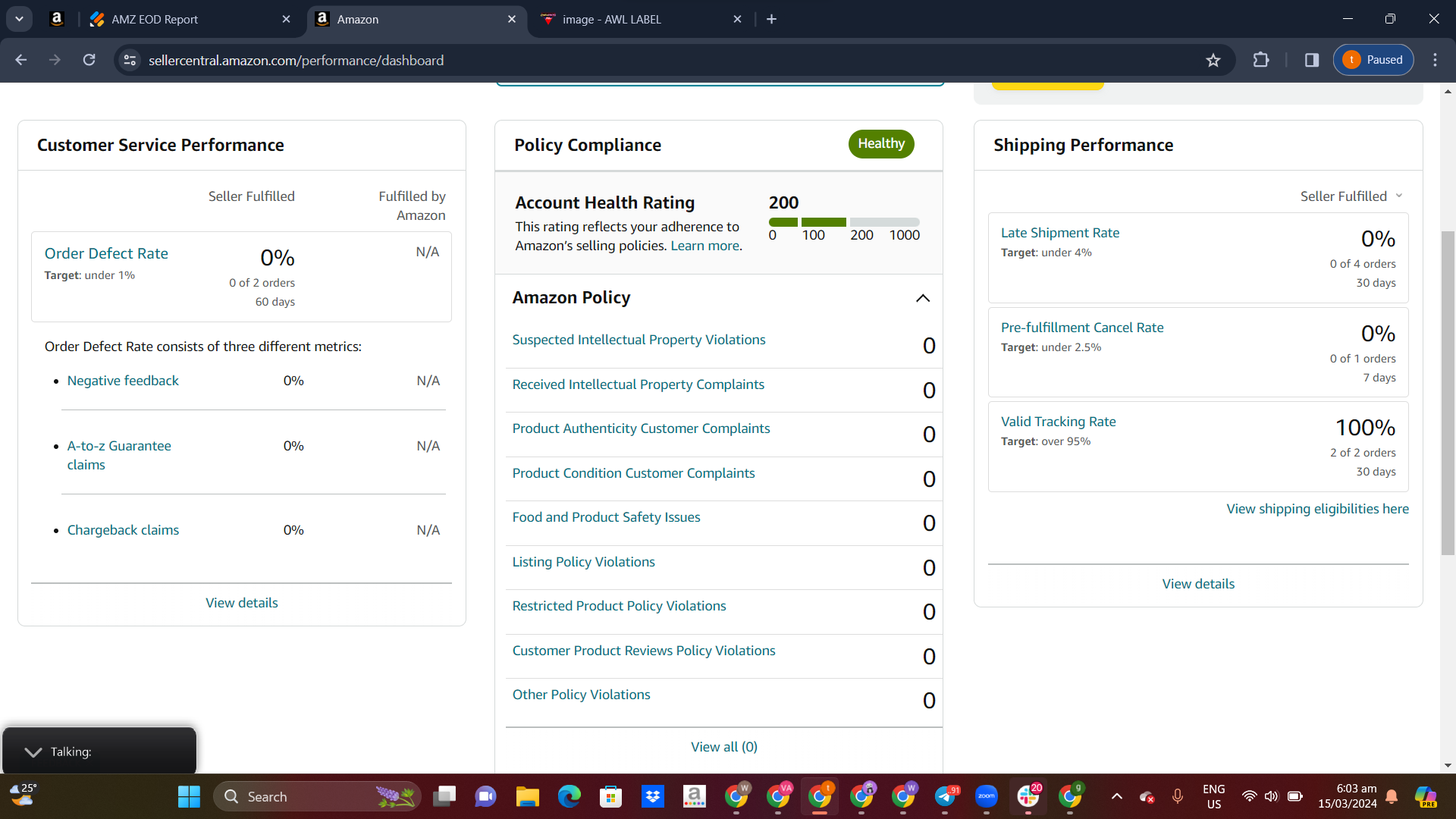Open Customer Product Reviews Policy Violations

coord(644,651)
